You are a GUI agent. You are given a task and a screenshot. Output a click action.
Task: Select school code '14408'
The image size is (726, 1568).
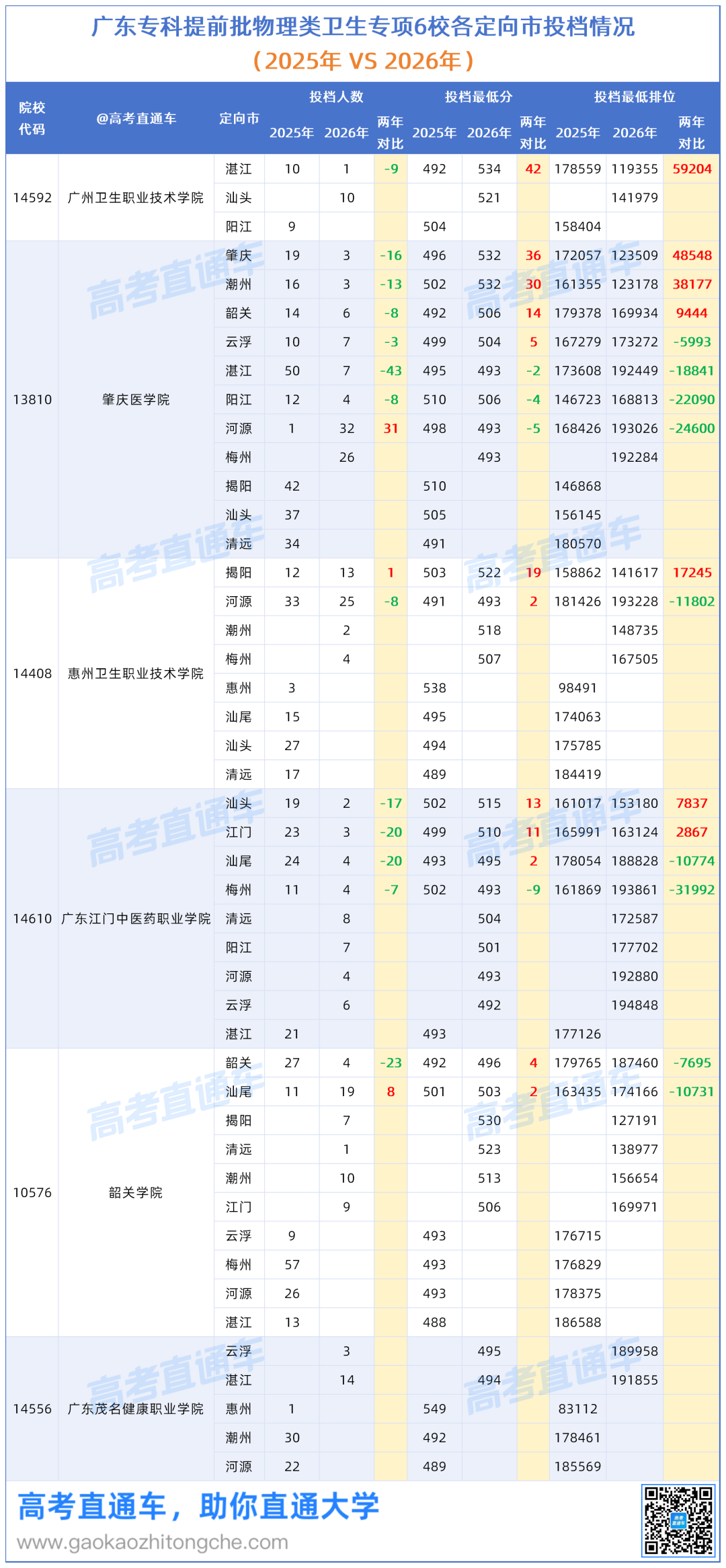click(32, 673)
